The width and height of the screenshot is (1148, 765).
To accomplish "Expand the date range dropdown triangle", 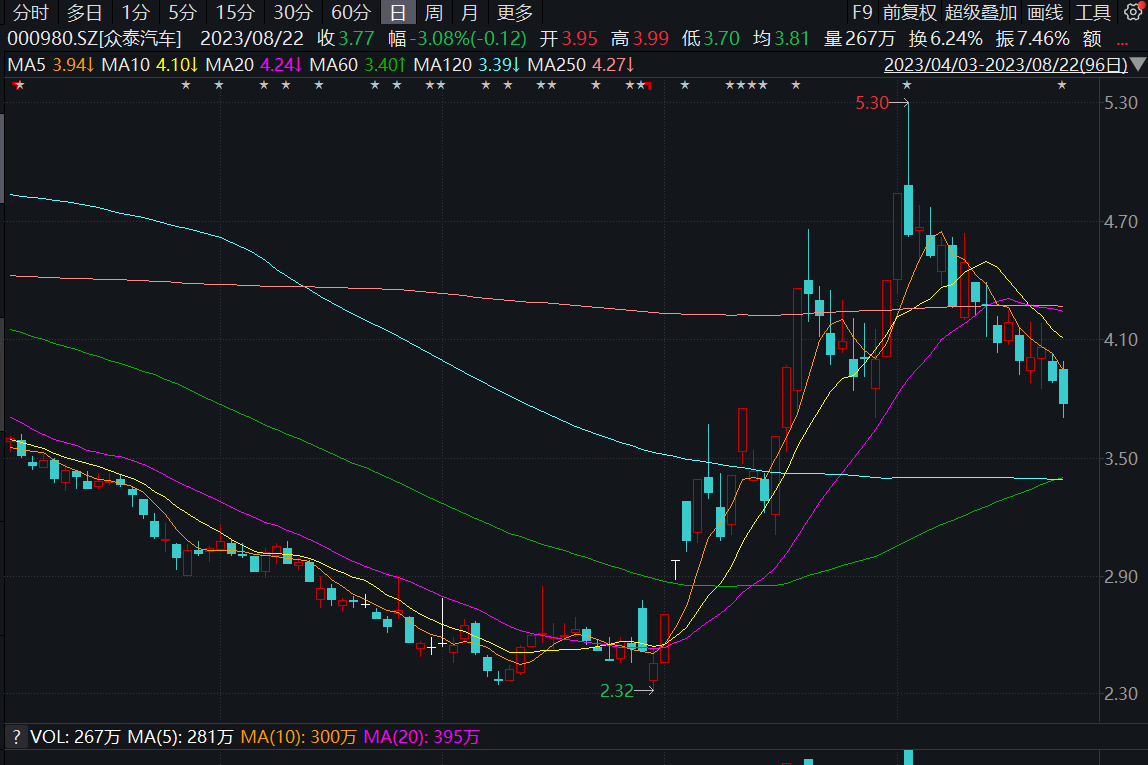I will (1137, 65).
